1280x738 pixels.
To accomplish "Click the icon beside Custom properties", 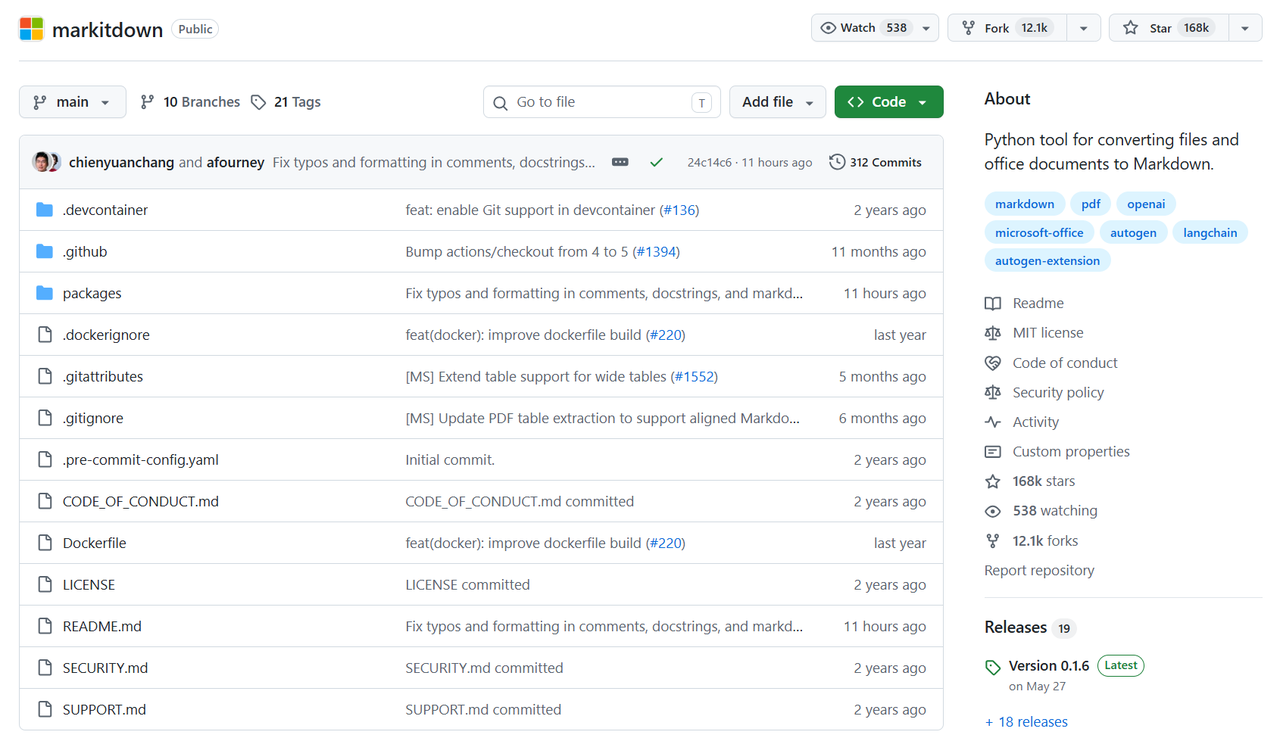I will (x=993, y=452).
